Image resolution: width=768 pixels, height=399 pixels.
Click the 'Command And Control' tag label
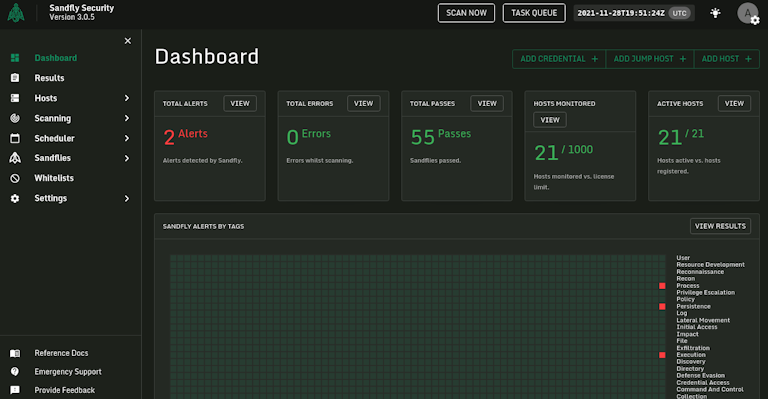(710, 390)
